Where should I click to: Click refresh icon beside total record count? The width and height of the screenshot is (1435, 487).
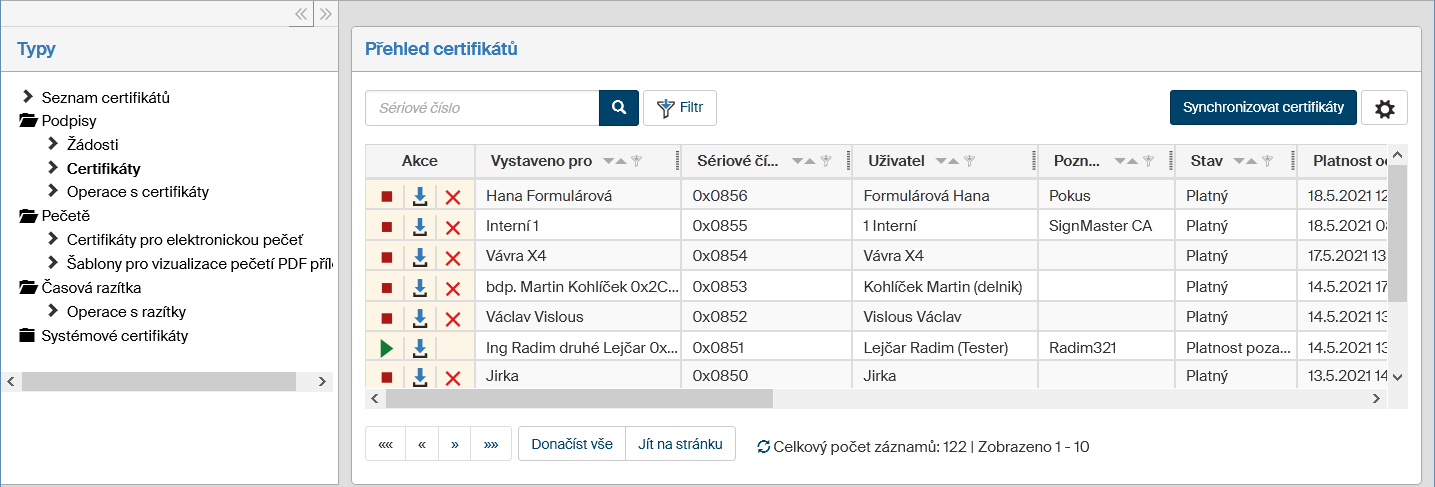tap(764, 447)
